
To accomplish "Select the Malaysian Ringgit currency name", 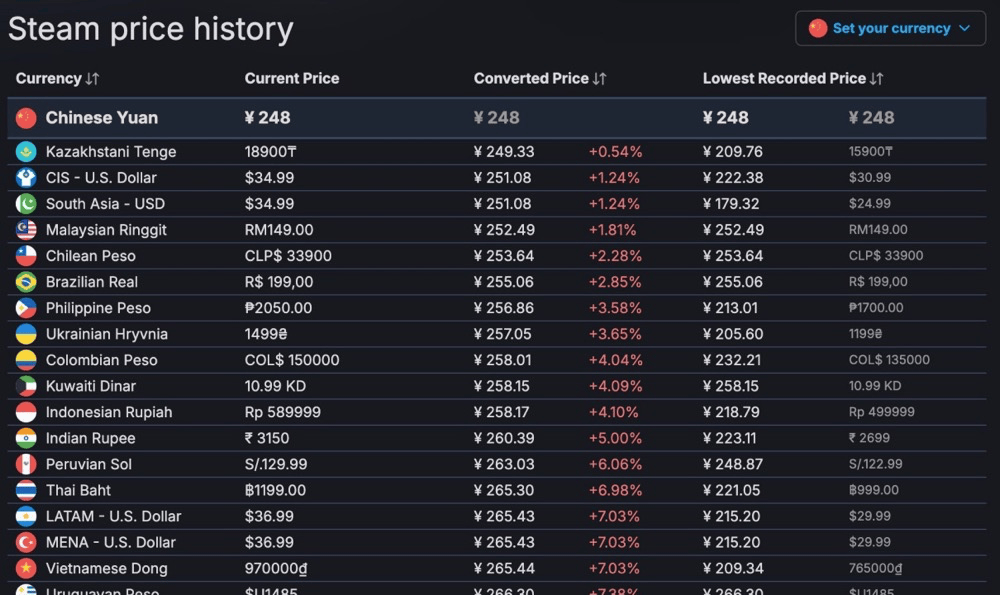I will pos(106,230).
